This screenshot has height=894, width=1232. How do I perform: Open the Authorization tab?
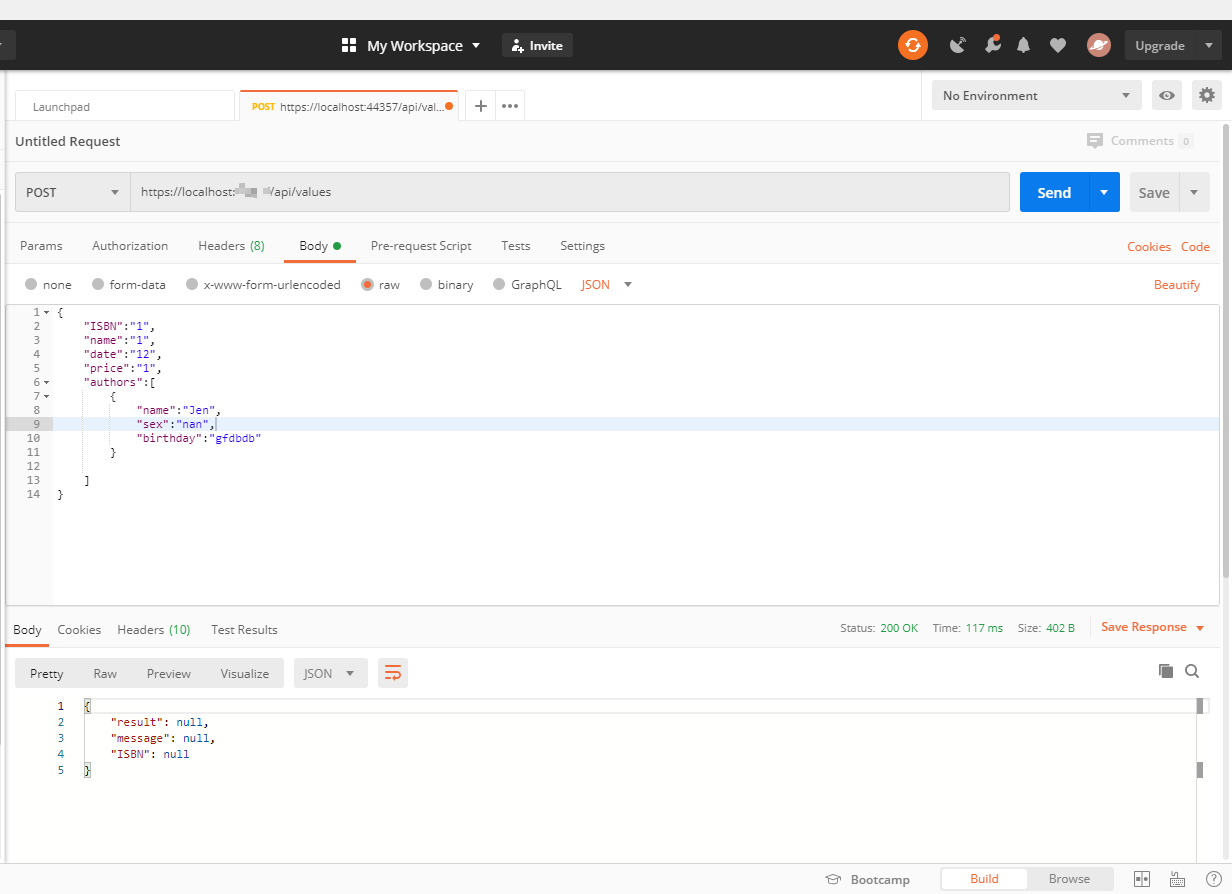point(130,245)
